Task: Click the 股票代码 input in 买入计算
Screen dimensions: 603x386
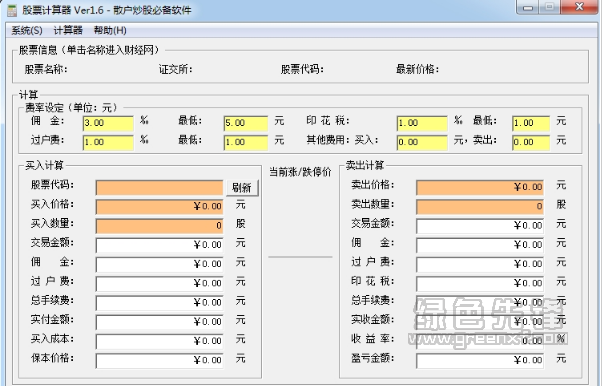Action: coord(159,188)
